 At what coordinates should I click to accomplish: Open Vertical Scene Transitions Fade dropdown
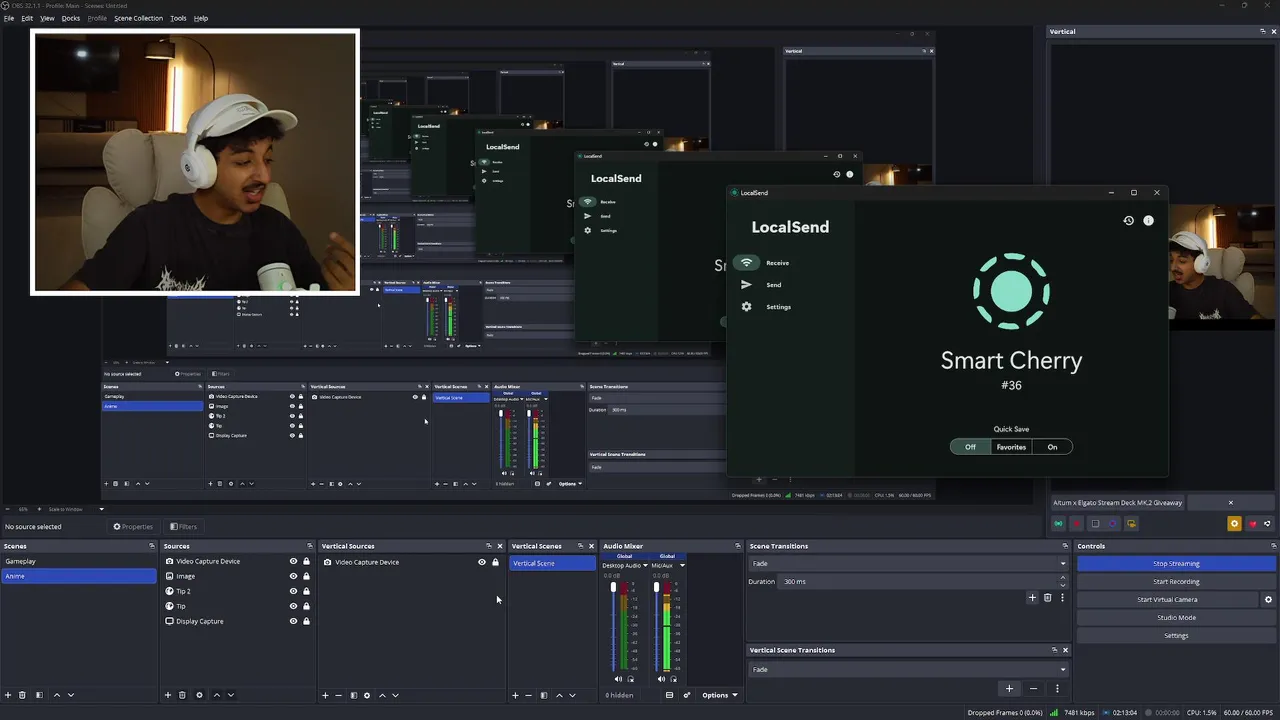(x=909, y=669)
